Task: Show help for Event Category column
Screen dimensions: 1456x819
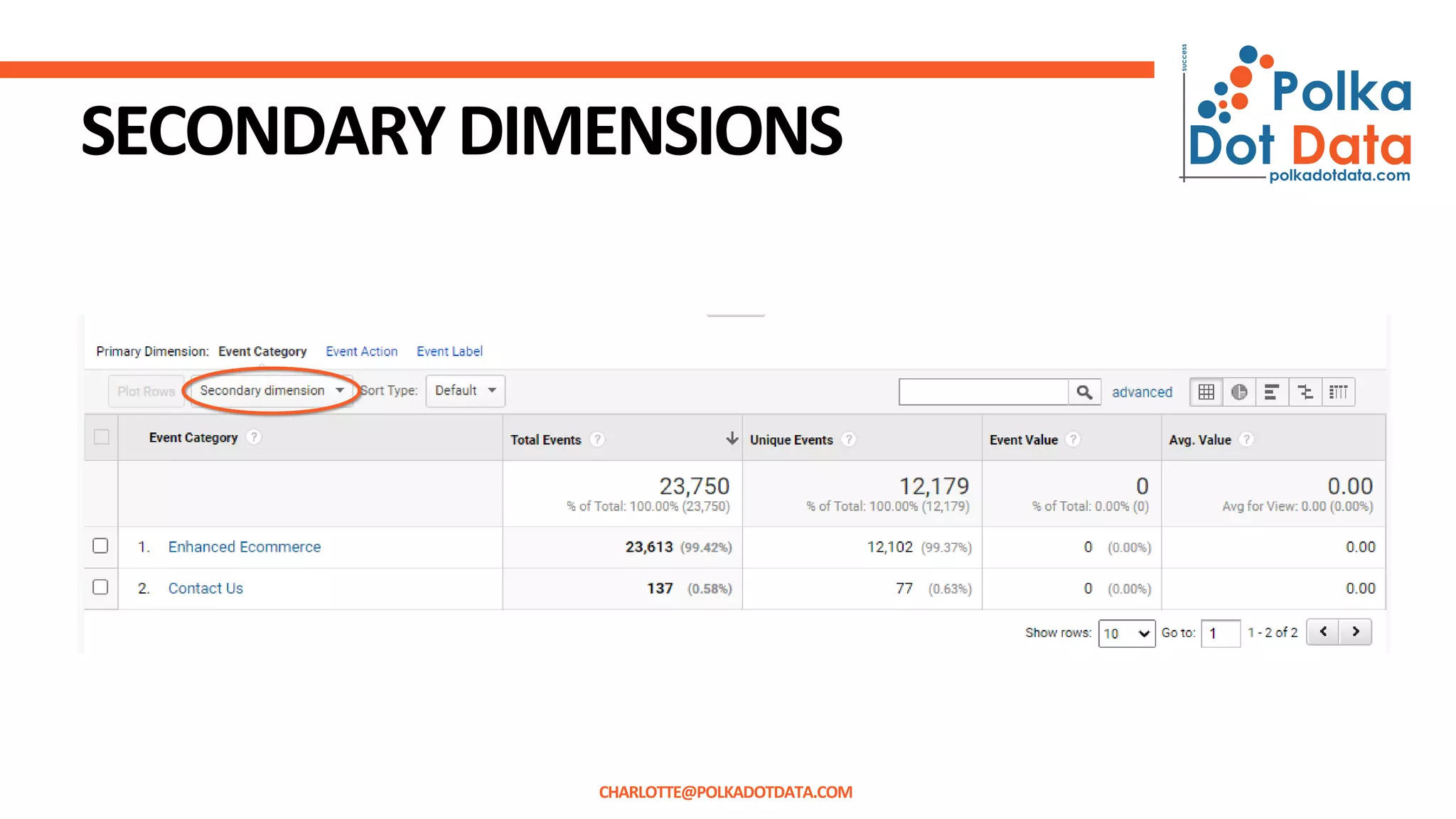Action: pos(254,437)
